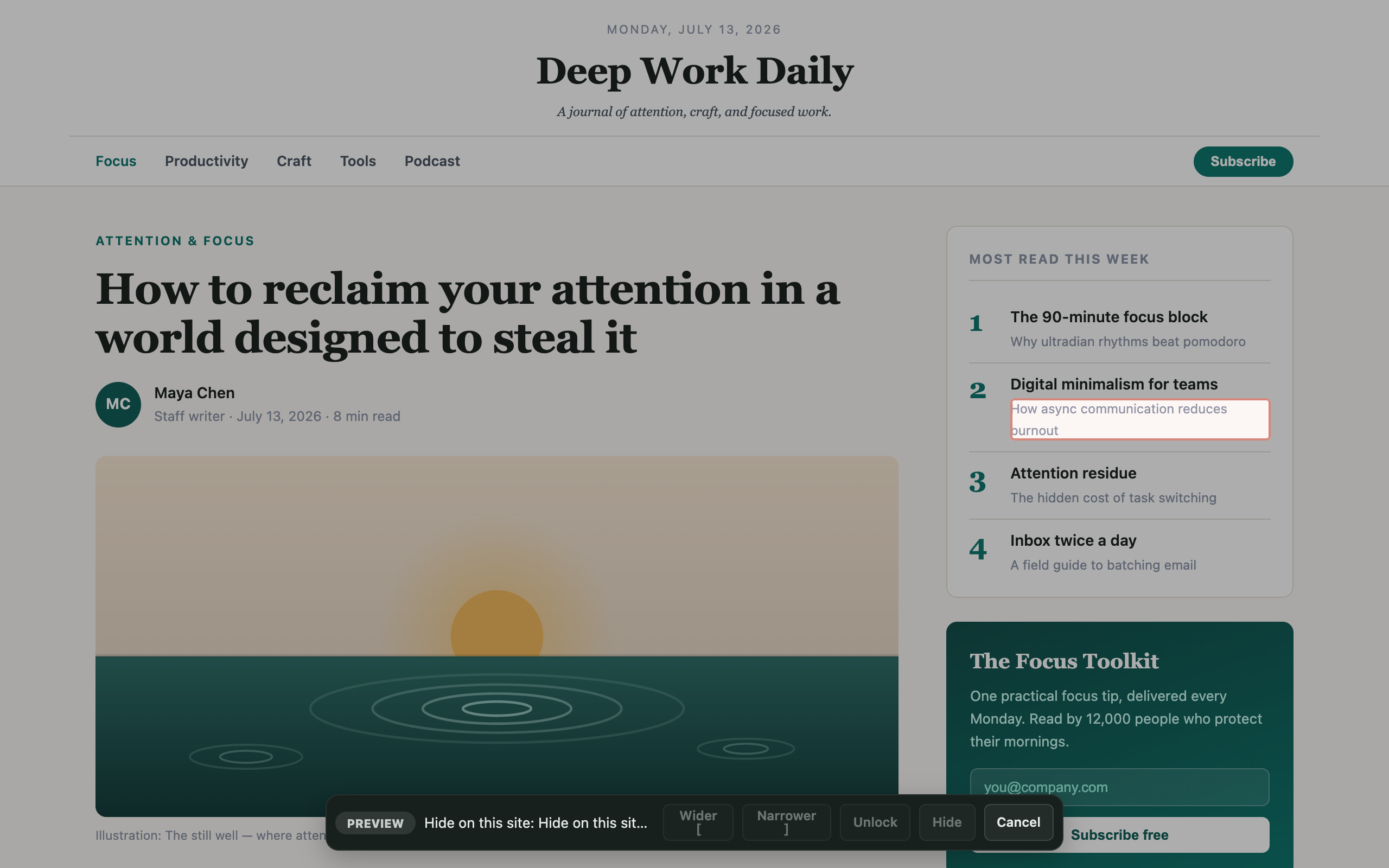Click the Monday, July 13, 2026 date
Screen dimensions: 1389x868
pos(694,30)
